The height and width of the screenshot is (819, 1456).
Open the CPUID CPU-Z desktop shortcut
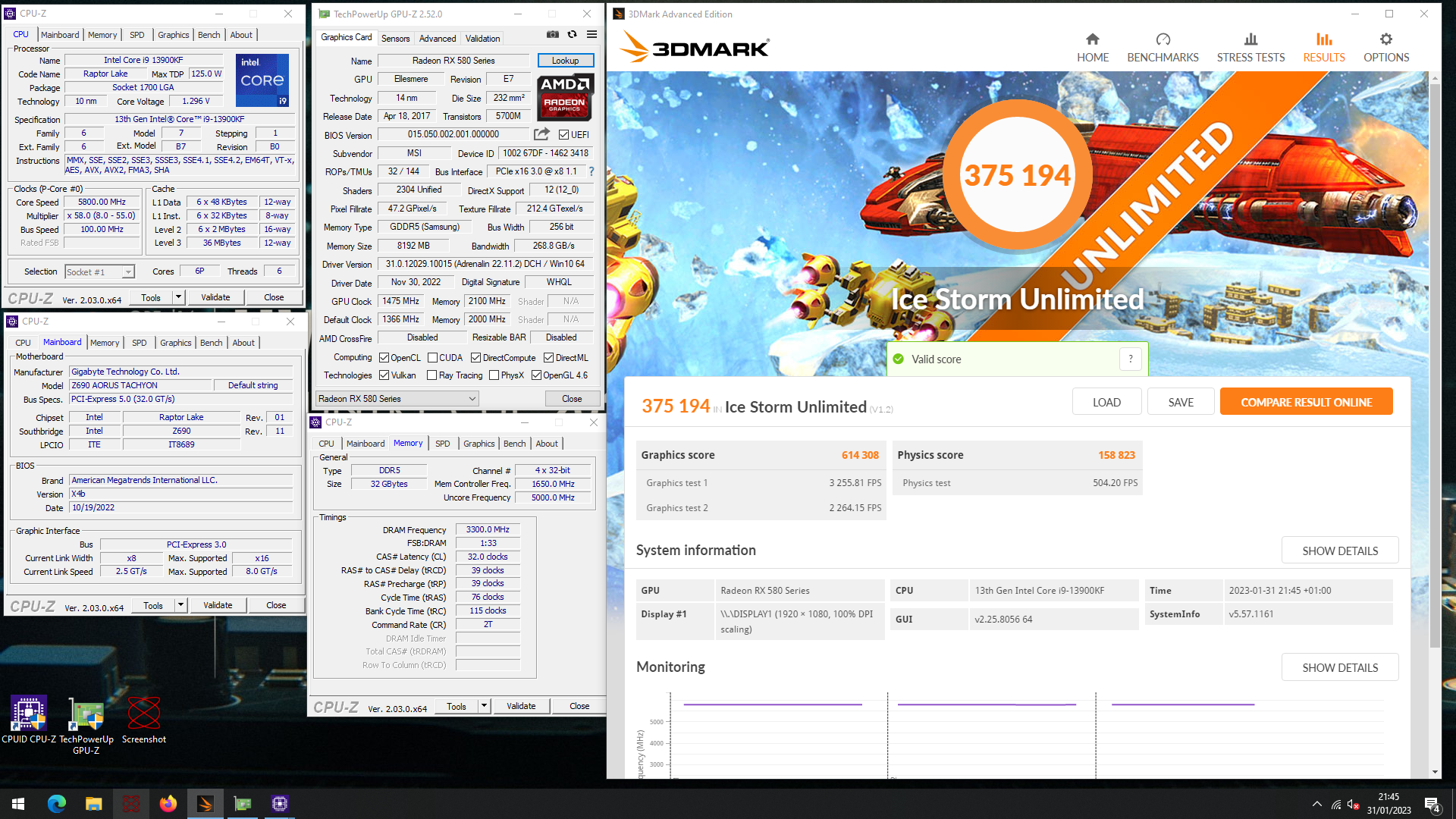pos(29,720)
